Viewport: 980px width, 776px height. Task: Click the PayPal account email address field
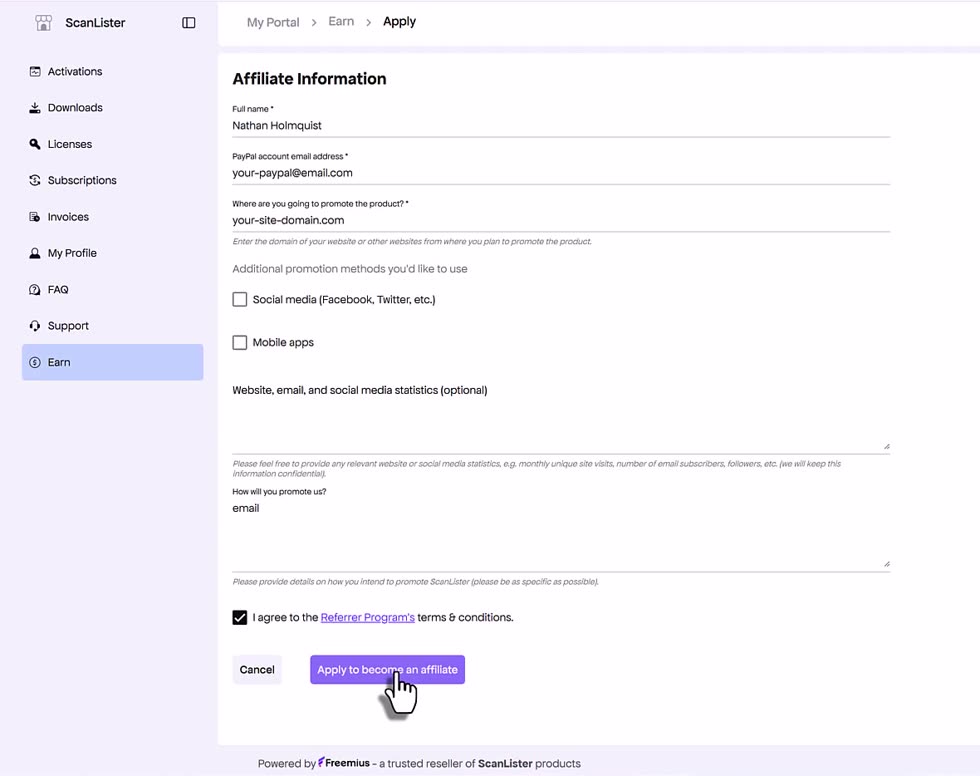point(561,173)
